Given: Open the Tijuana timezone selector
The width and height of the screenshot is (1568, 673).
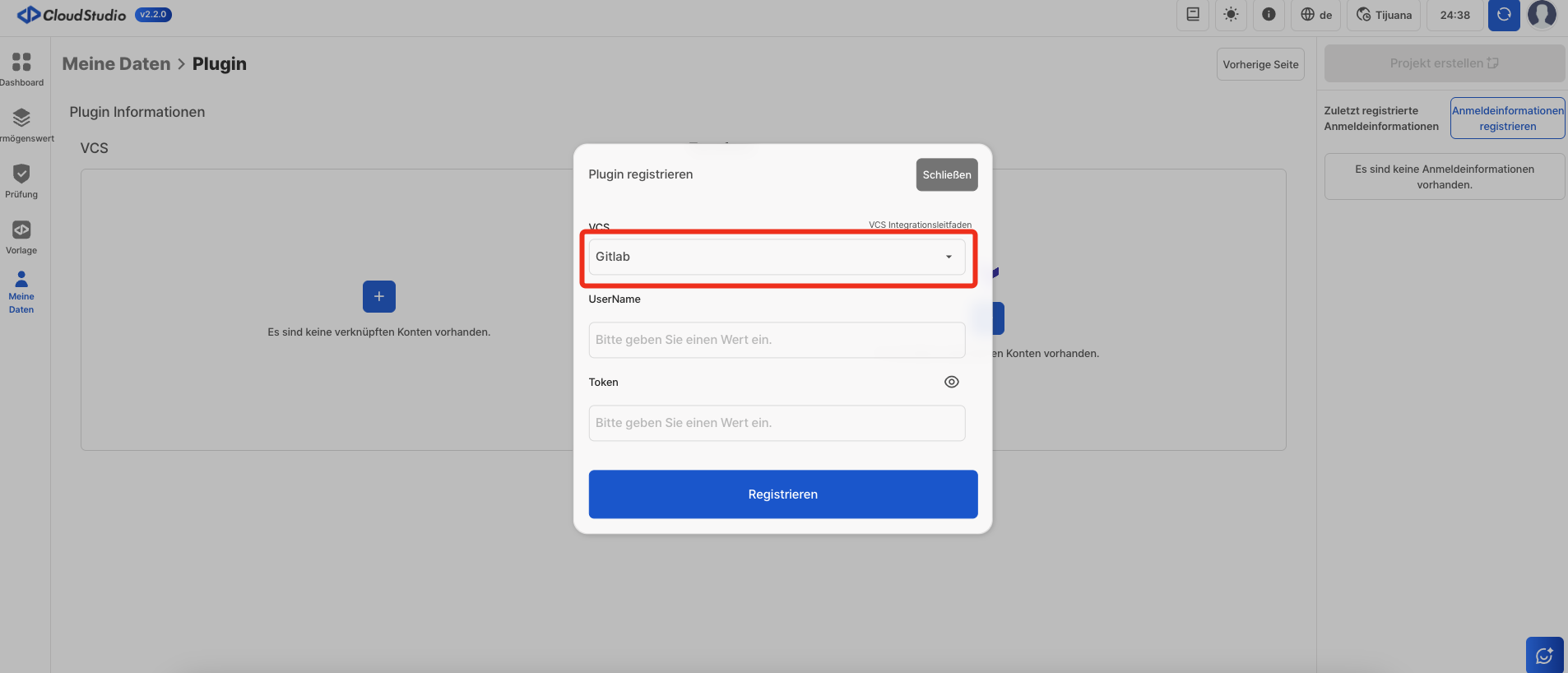Looking at the screenshot, I should (x=1384, y=15).
